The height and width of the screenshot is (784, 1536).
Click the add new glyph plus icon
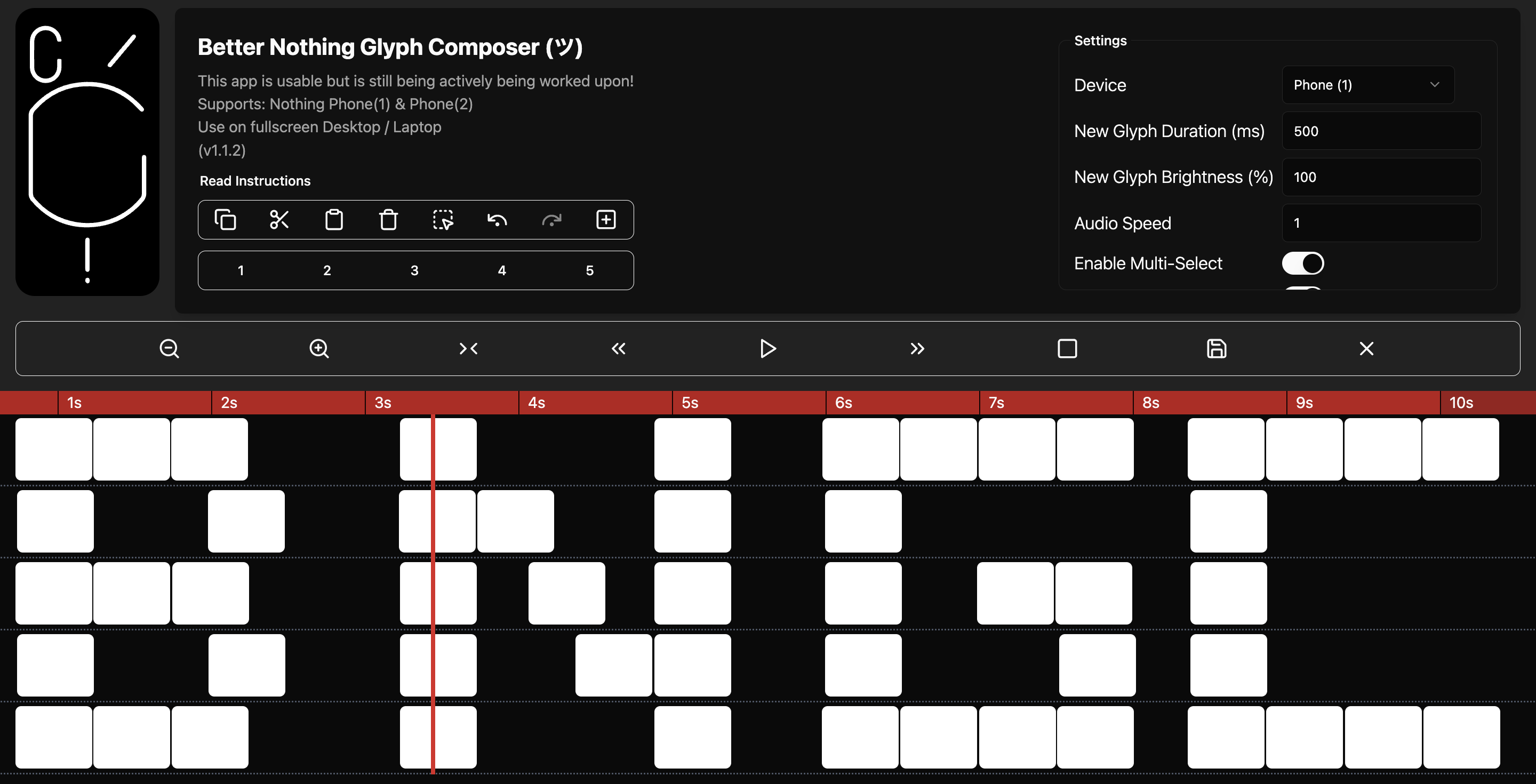point(606,219)
